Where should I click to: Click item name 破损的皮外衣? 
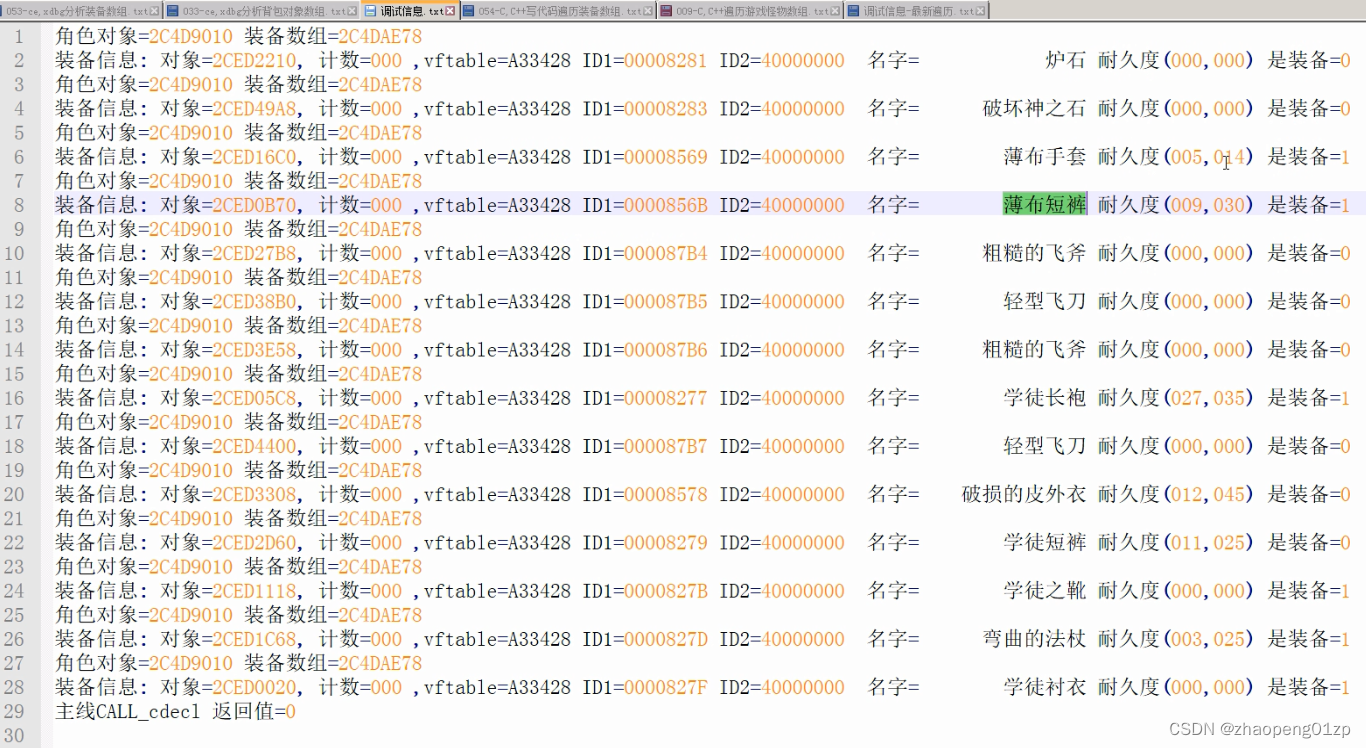pyautogui.click(x=1024, y=494)
